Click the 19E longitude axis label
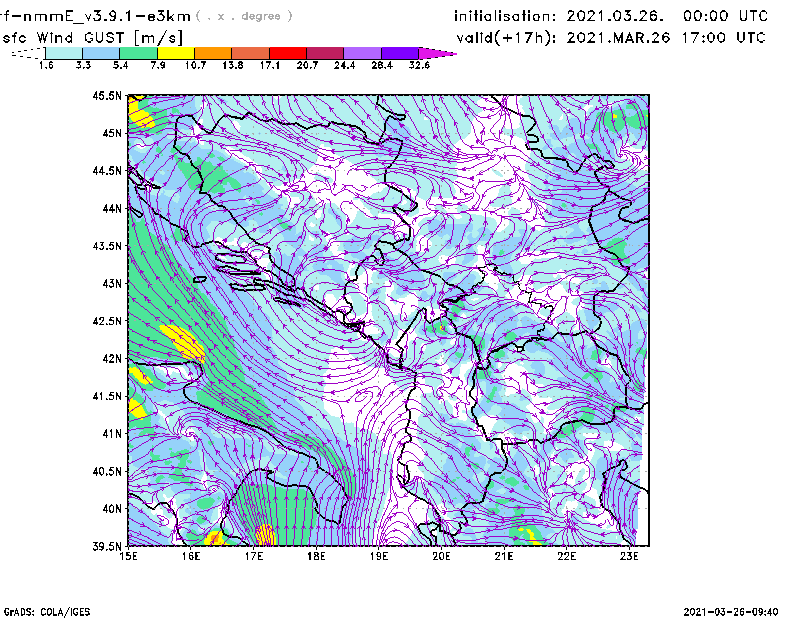The width and height of the screenshot is (800, 618). point(379,556)
